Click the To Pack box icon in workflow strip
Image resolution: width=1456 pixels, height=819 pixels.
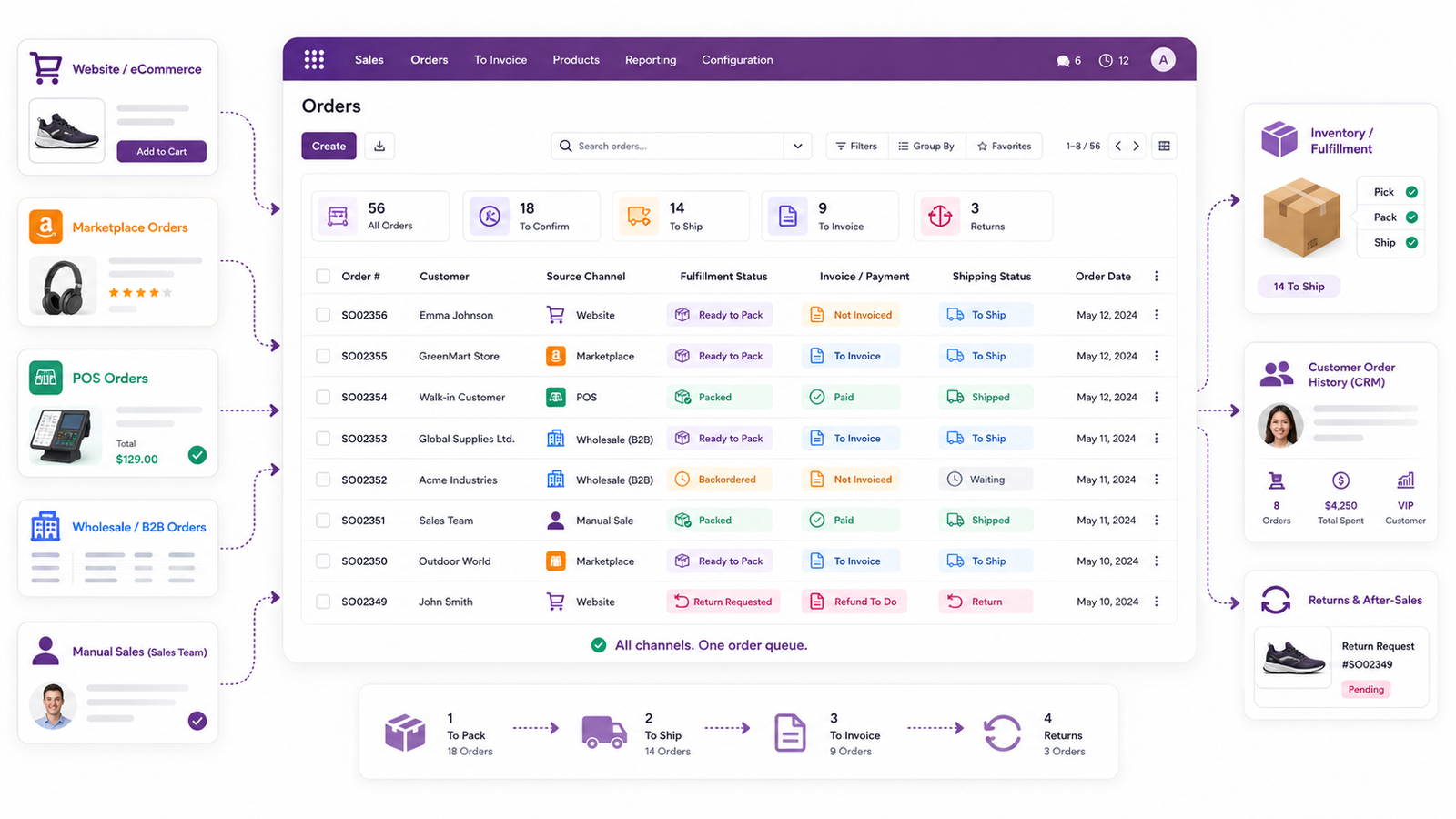pyautogui.click(x=405, y=733)
